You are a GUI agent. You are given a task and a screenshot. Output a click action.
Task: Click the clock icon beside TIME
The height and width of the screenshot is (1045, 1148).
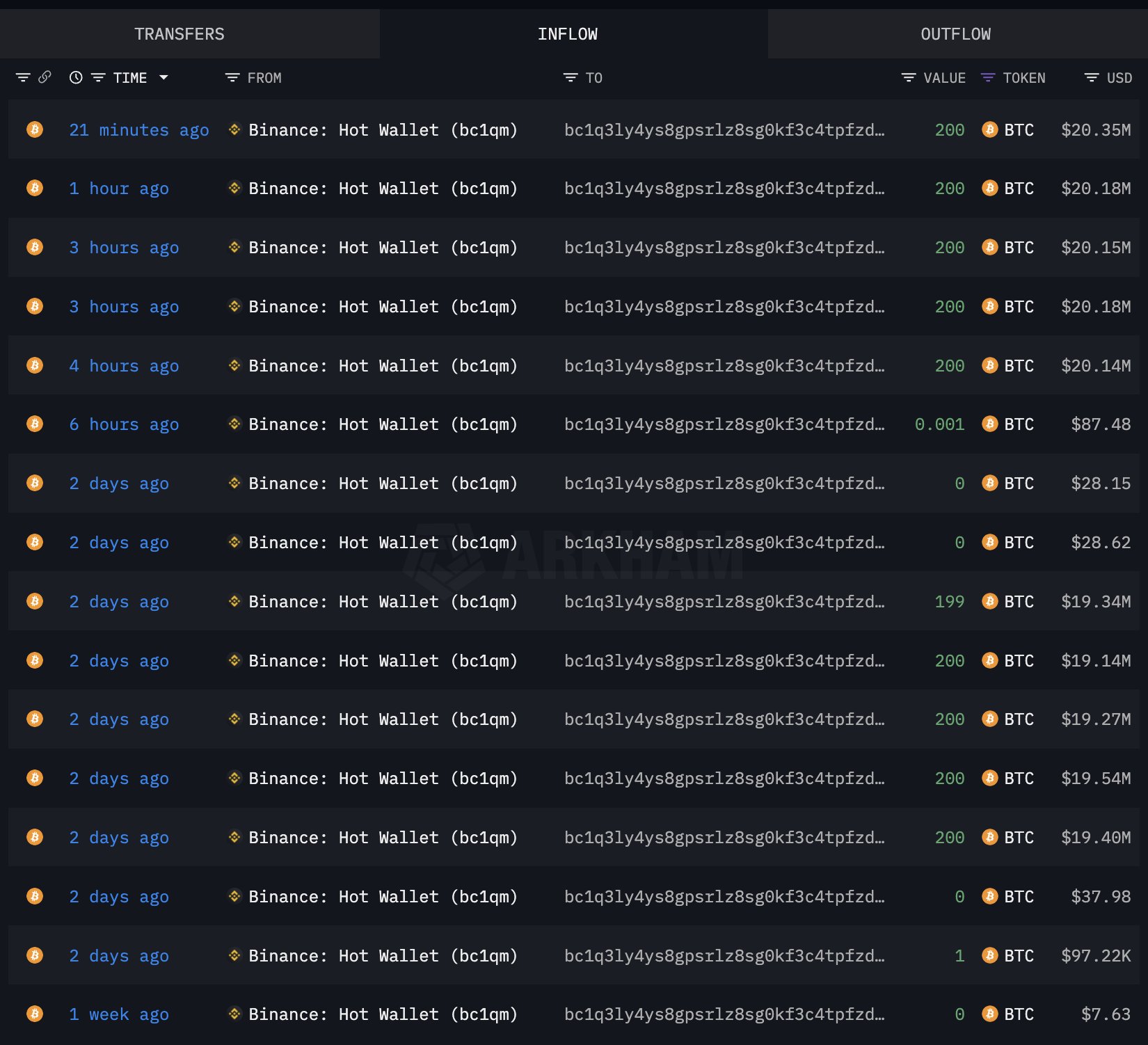click(x=76, y=77)
